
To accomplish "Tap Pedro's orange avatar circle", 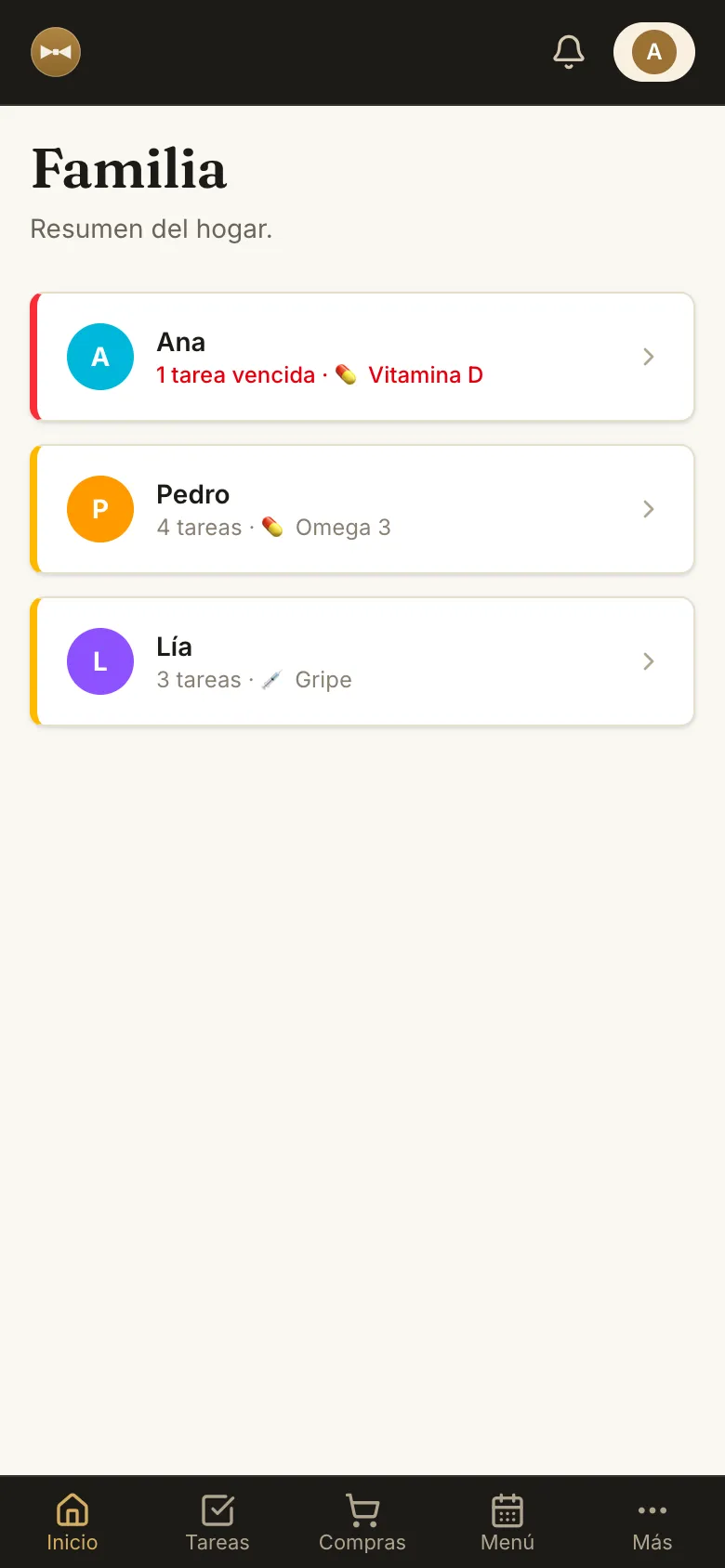I will click(x=100, y=509).
